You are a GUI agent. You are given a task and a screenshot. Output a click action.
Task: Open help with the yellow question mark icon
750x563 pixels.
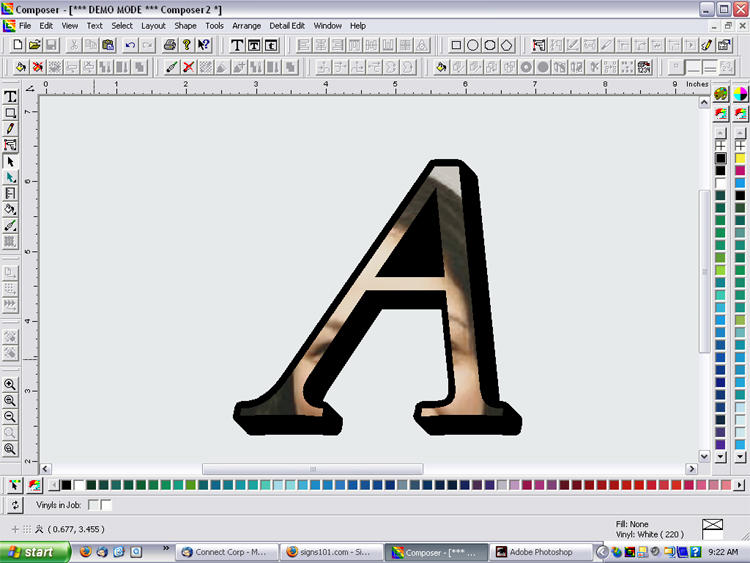187,45
